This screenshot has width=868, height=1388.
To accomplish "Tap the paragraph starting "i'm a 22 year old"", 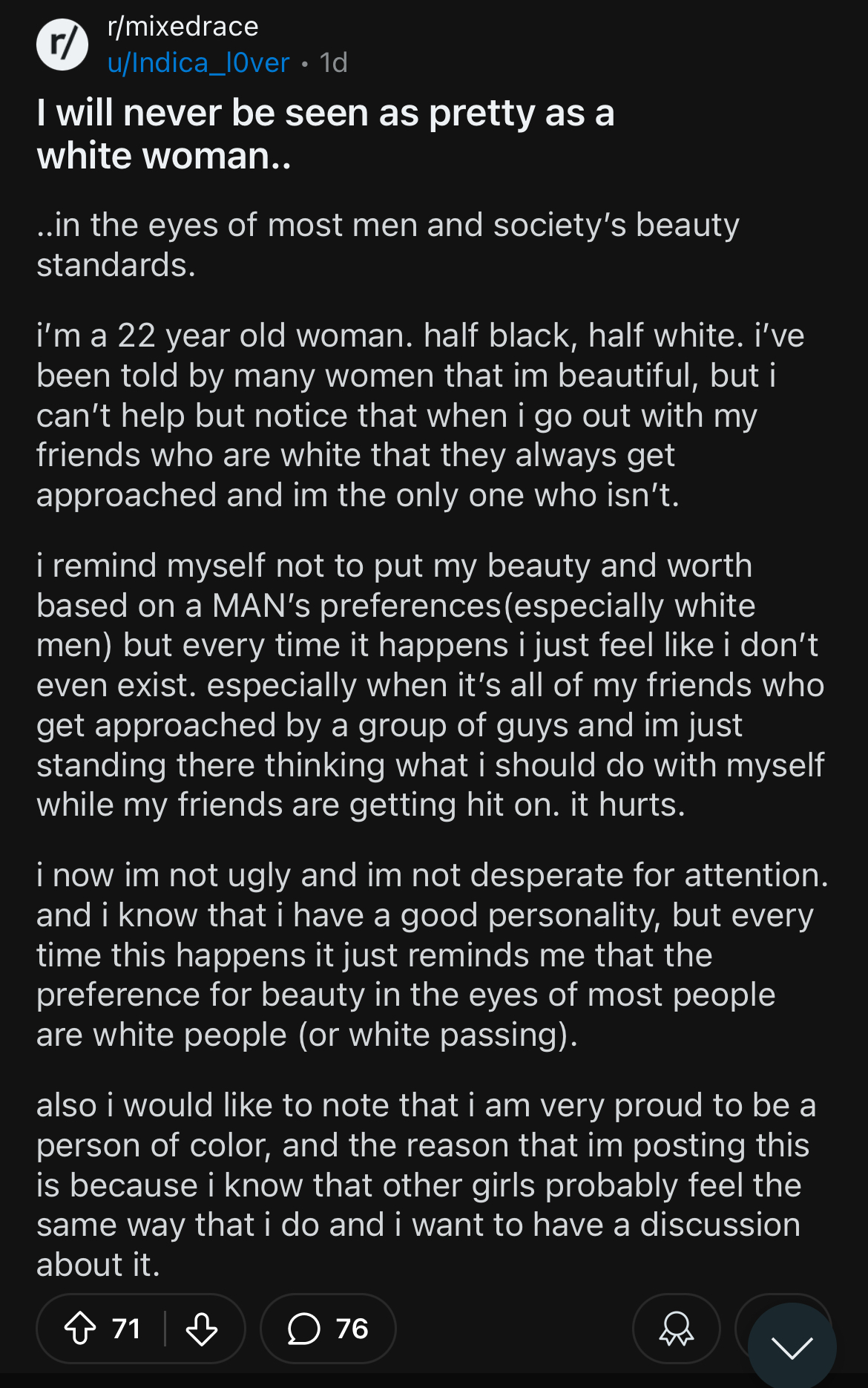I will click(421, 416).
